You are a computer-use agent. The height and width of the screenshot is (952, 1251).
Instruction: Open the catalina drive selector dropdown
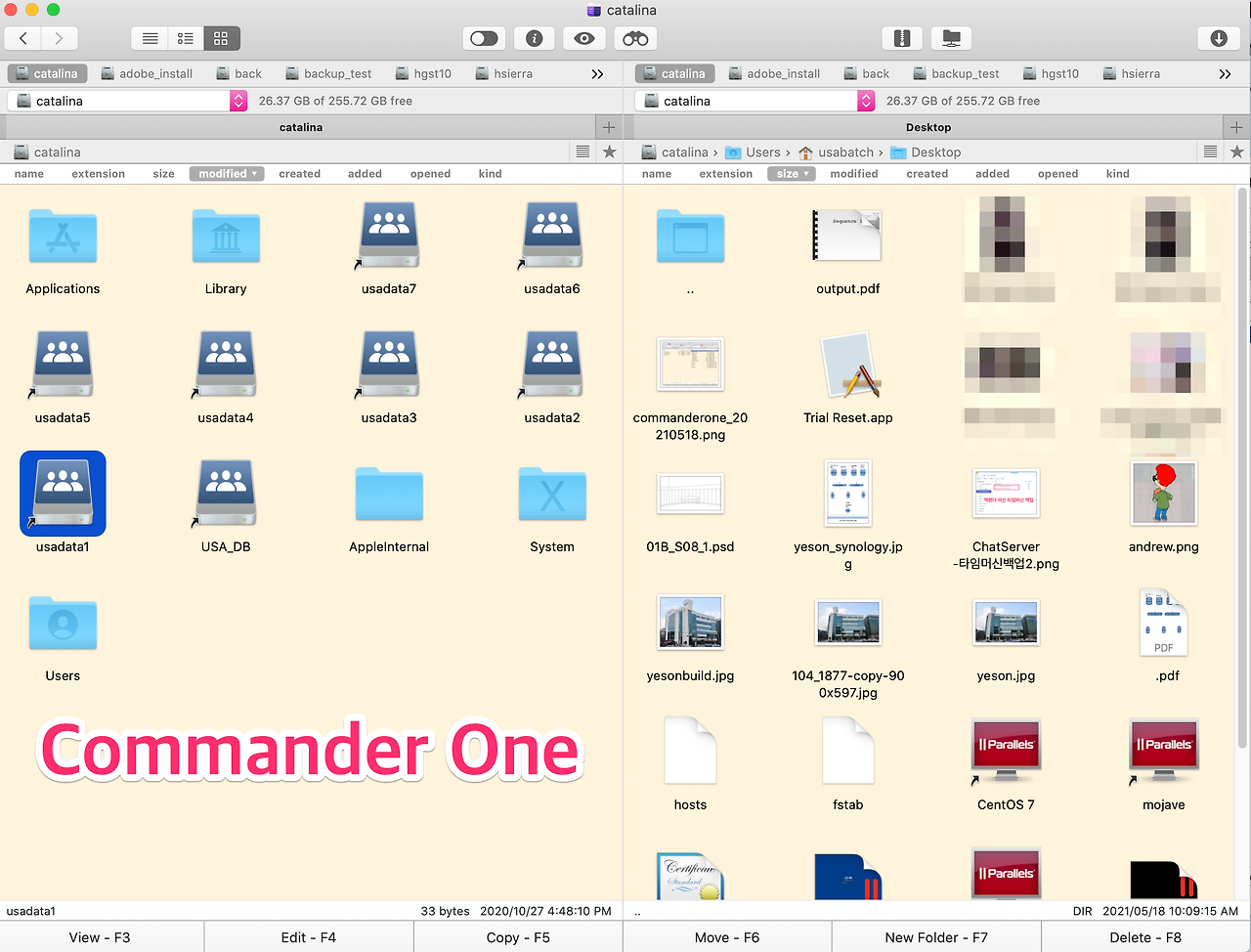pos(237,100)
